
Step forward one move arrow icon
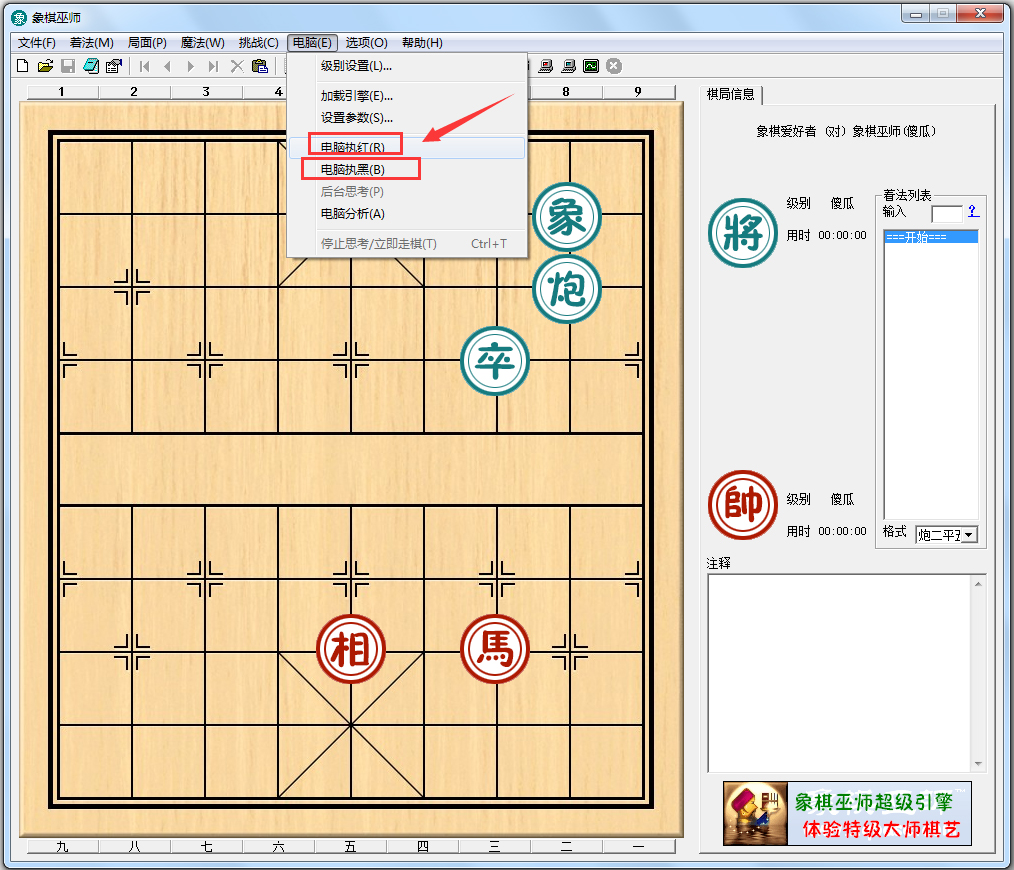pos(190,66)
